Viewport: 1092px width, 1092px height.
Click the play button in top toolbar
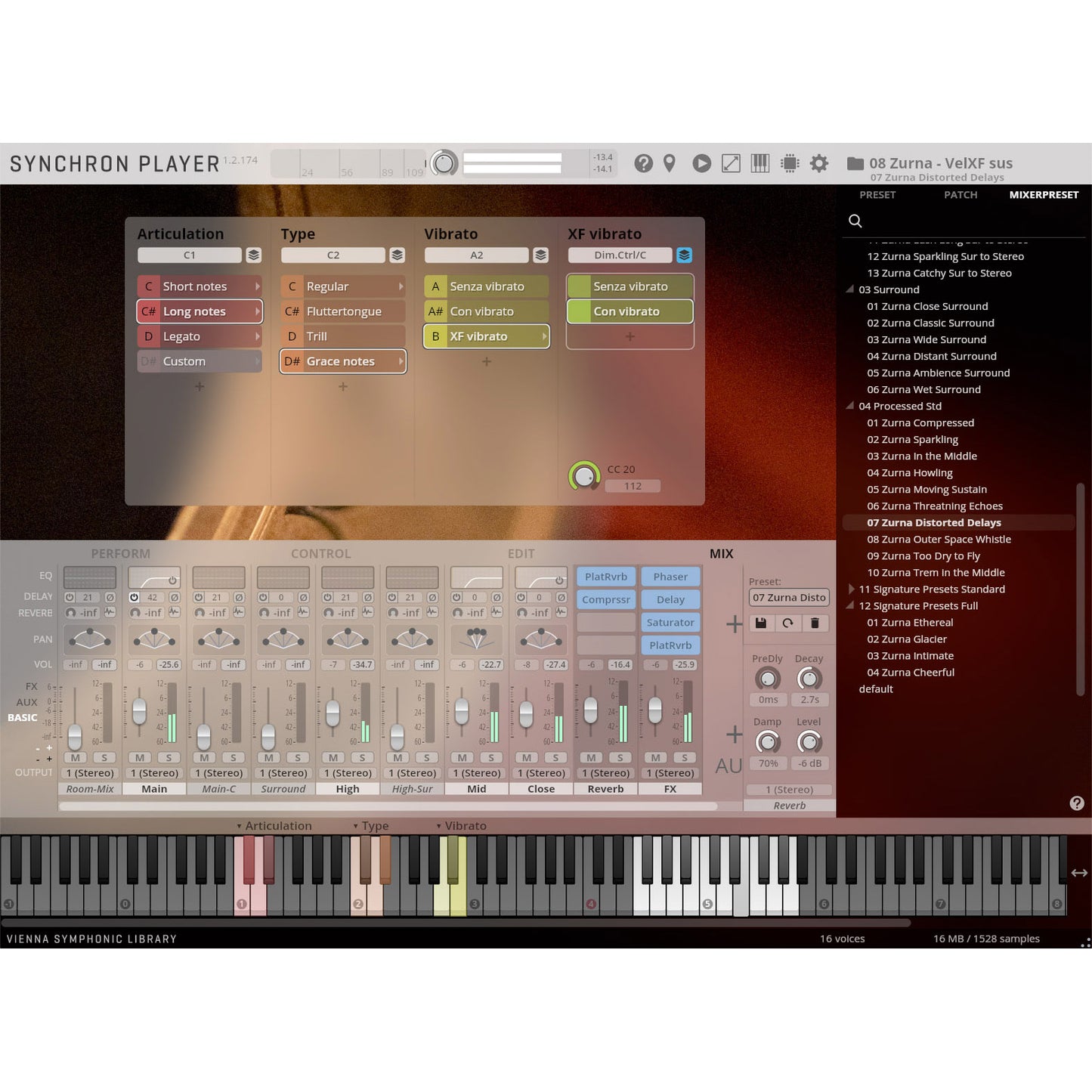[x=701, y=163]
